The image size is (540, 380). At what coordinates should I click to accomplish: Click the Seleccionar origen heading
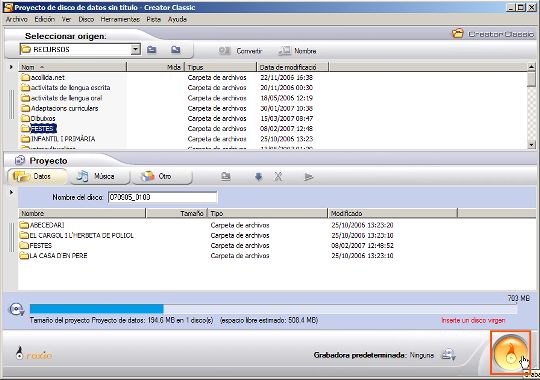[x=66, y=36]
